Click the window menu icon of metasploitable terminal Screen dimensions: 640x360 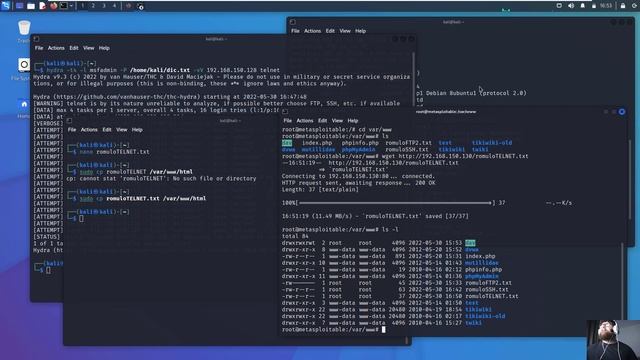(x=285, y=111)
